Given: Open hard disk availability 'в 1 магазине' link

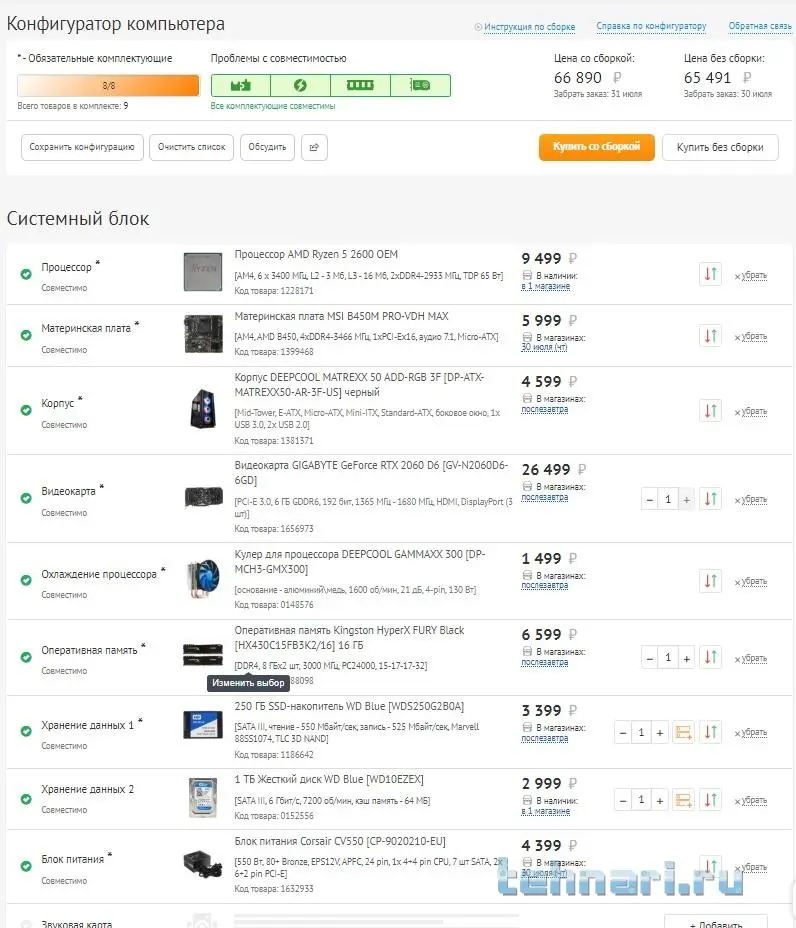Looking at the screenshot, I should click(546, 811).
